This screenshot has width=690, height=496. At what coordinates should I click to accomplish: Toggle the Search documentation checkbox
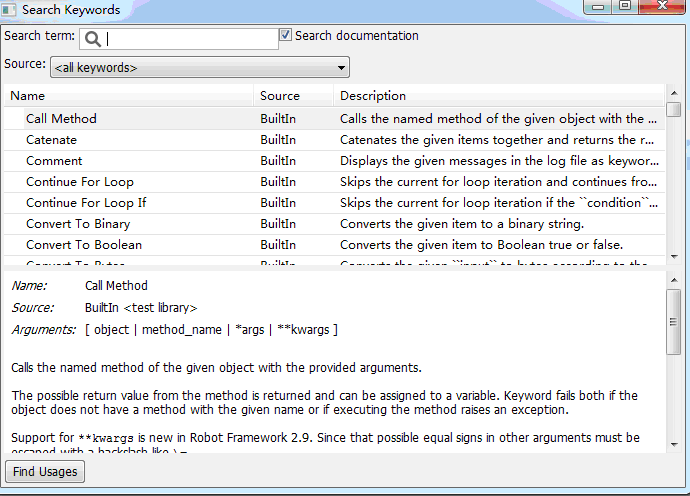tap(285, 35)
